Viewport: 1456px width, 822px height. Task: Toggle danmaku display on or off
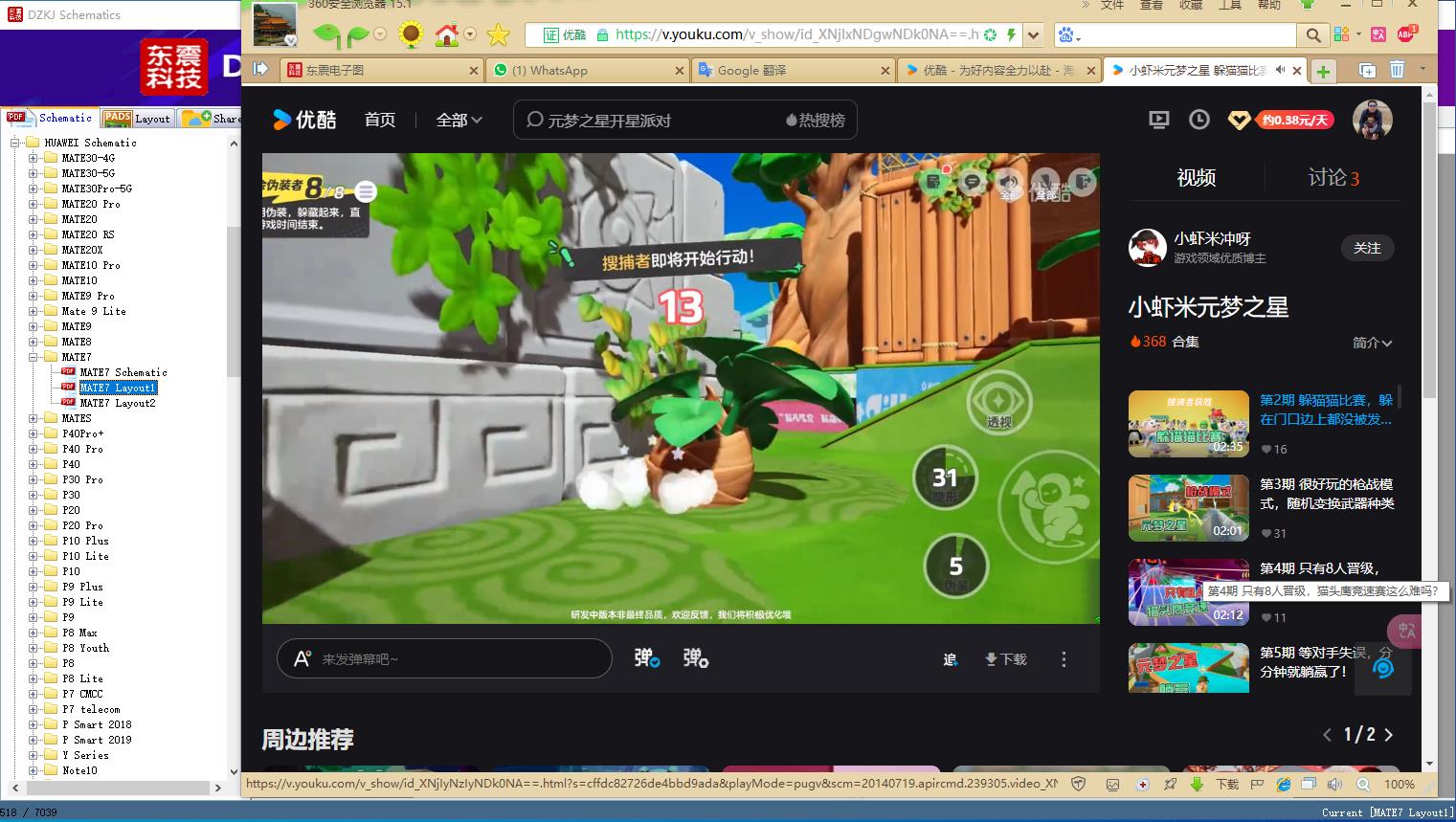[x=647, y=658]
